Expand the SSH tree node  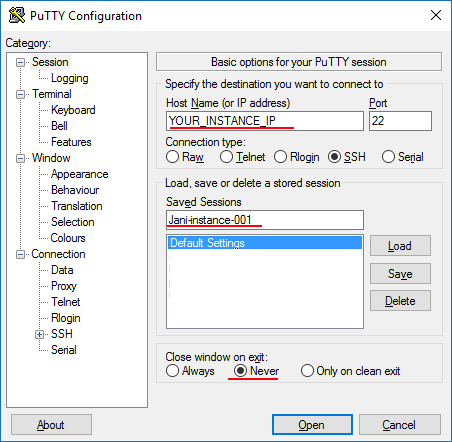[x=40, y=334]
